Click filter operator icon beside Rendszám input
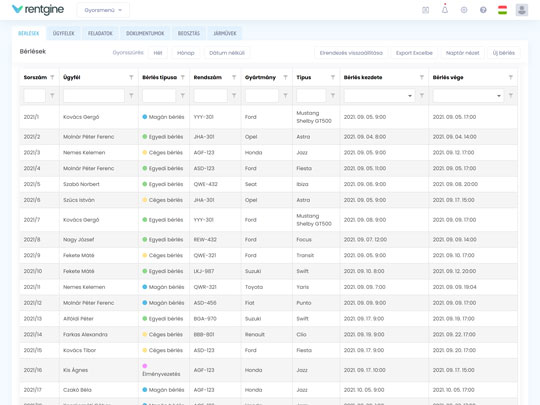 coord(234,95)
